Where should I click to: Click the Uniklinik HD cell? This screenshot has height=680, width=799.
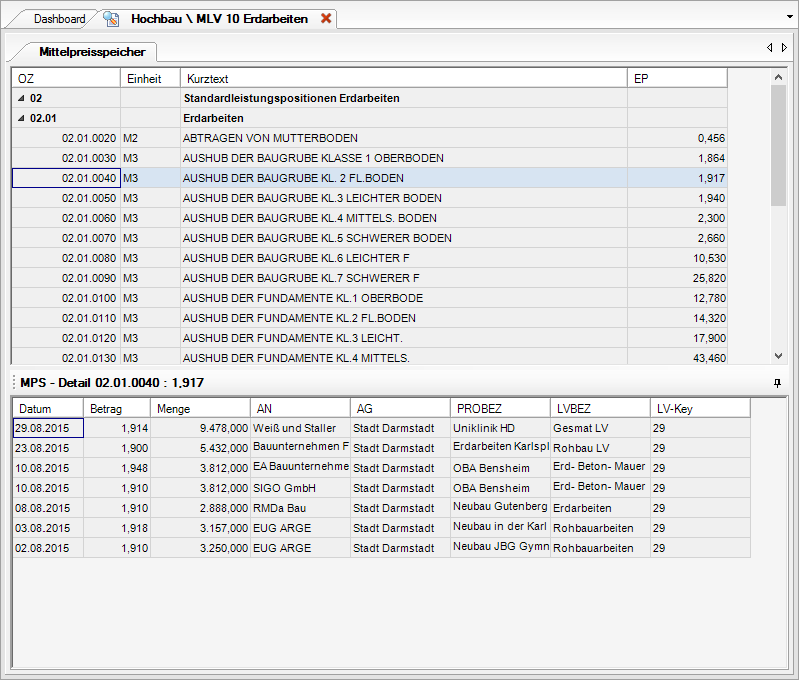click(500, 428)
